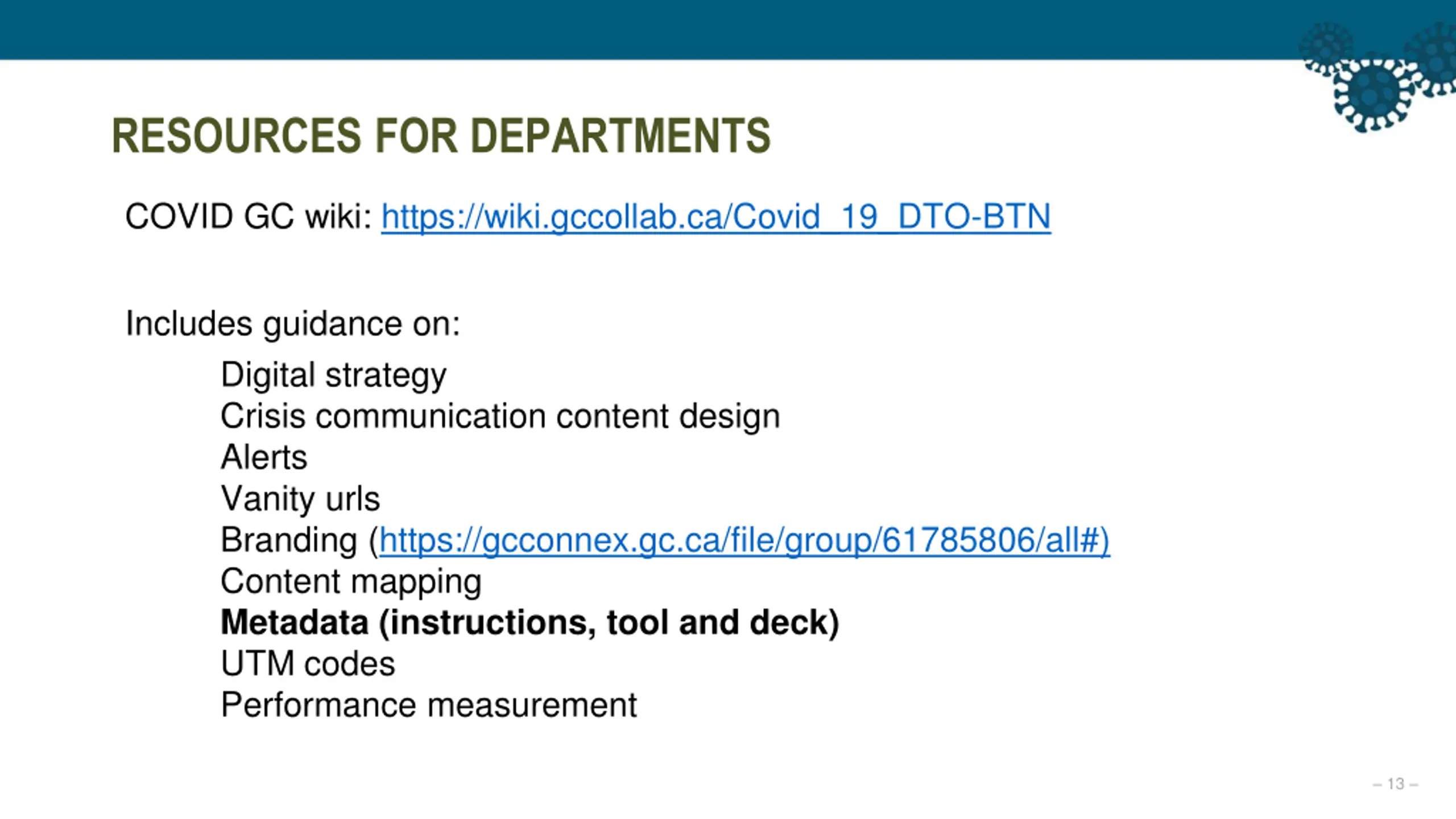Open the gcconnex branding files link
The image size is (1456, 819).
pyautogui.click(x=744, y=540)
